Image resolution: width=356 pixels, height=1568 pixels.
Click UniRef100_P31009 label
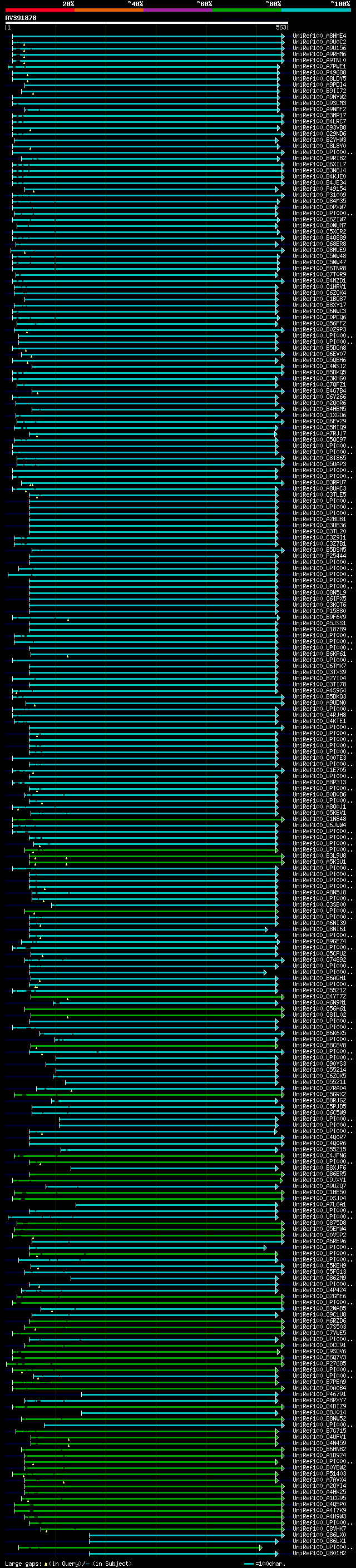pyautogui.click(x=319, y=195)
